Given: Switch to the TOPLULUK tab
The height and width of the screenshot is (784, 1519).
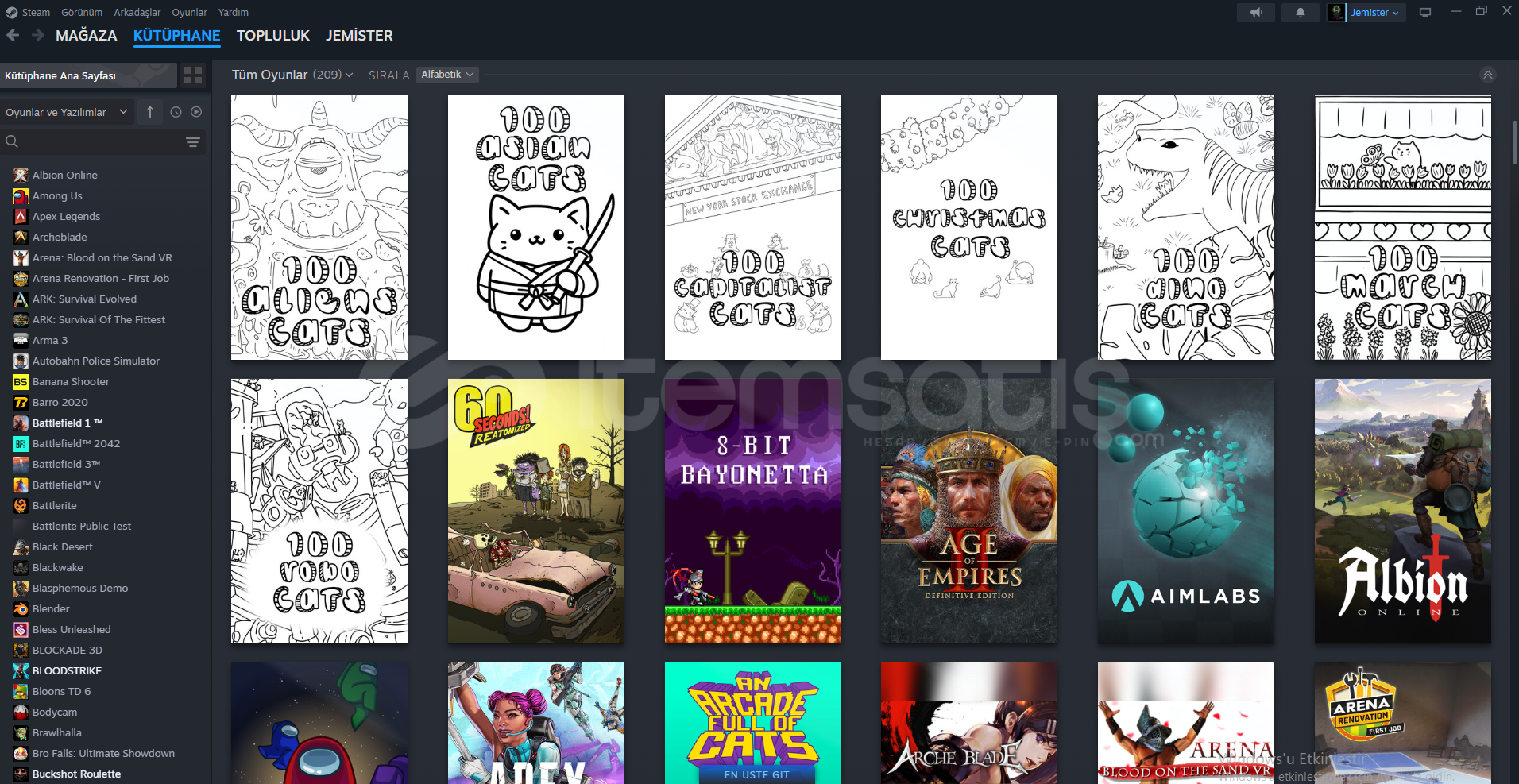Looking at the screenshot, I should point(273,36).
